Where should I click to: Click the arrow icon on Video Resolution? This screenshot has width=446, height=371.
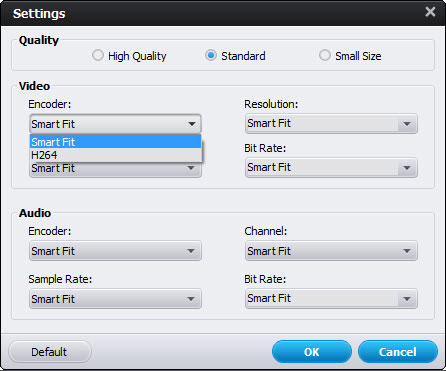pyautogui.click(x=407, y=124)
